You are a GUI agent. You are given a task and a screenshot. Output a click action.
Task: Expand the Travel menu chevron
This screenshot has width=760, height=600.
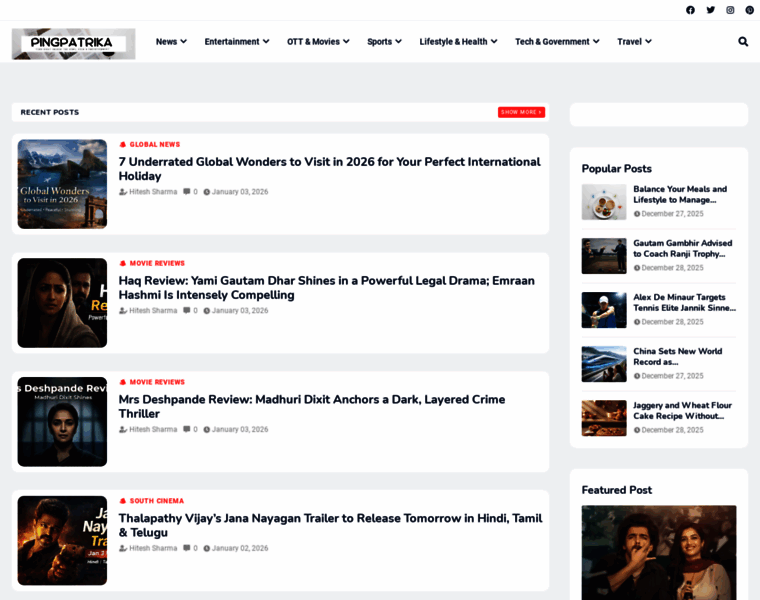tap(648, 42)
